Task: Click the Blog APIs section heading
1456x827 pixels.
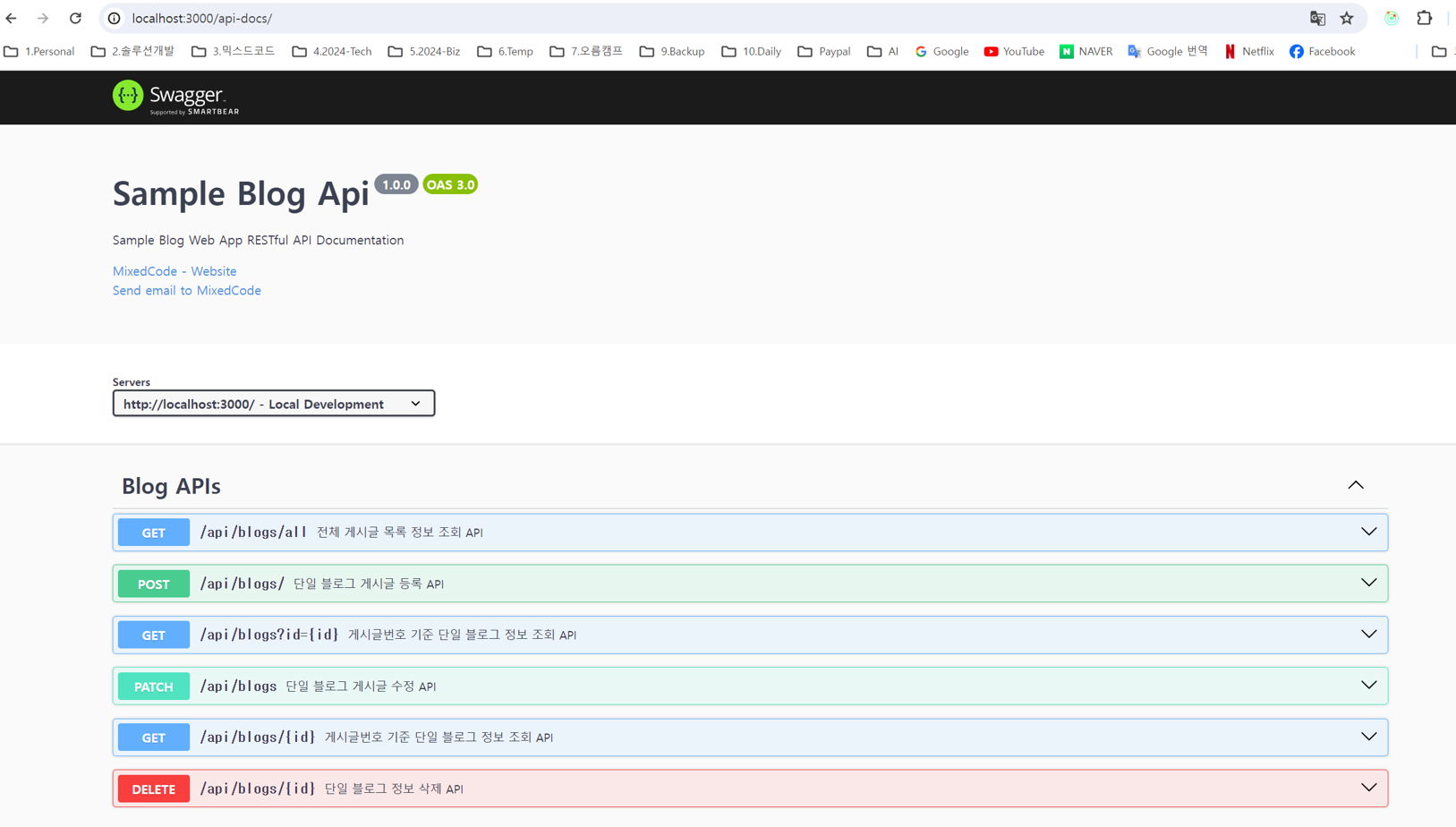Action: pos(171,486)
